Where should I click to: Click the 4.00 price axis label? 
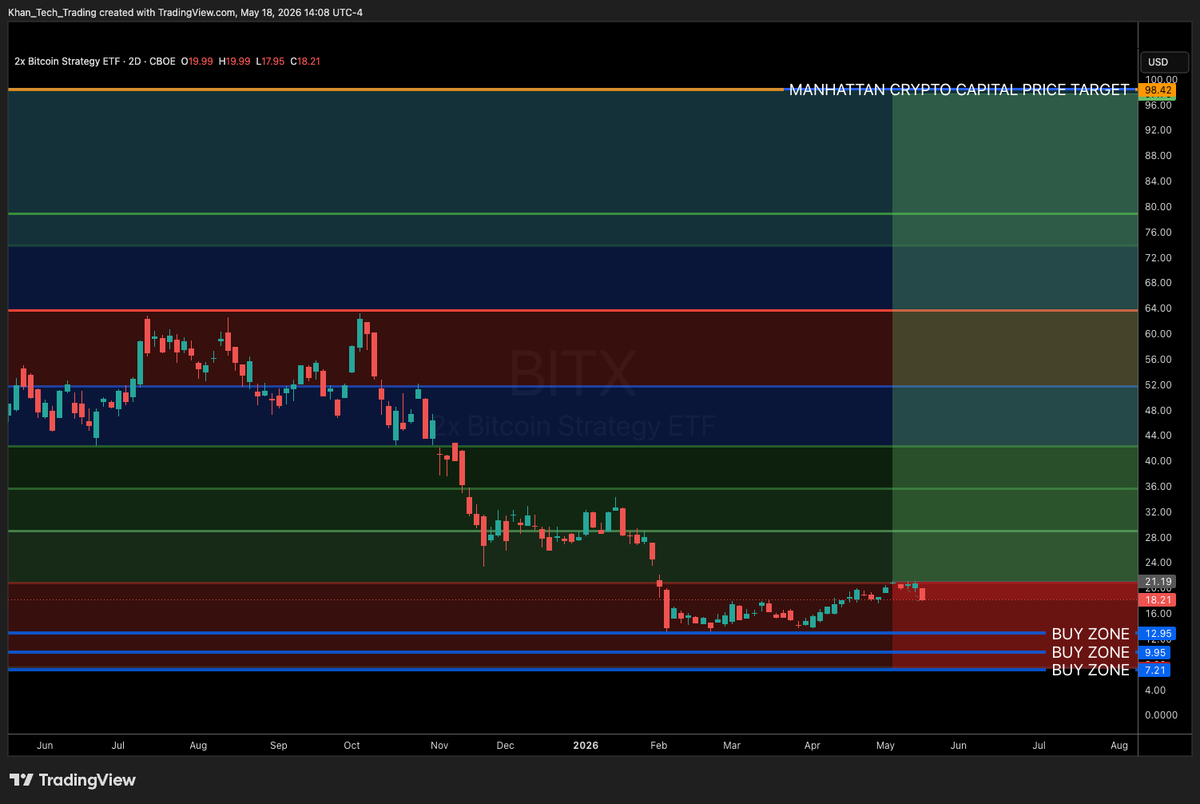click(x=1155, y=690)
